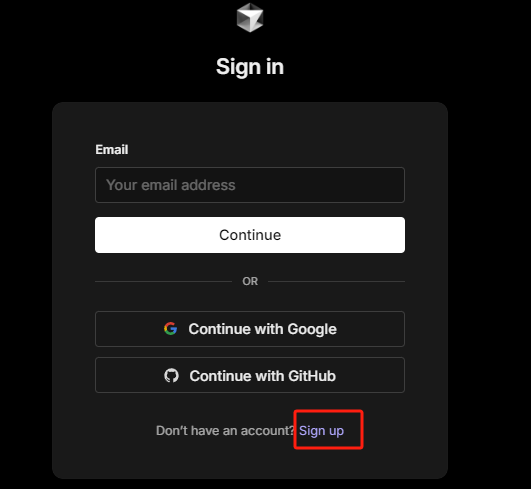Open the Sign up link
Viewport: 531px width, 489px height.
(x=321, y=431)
